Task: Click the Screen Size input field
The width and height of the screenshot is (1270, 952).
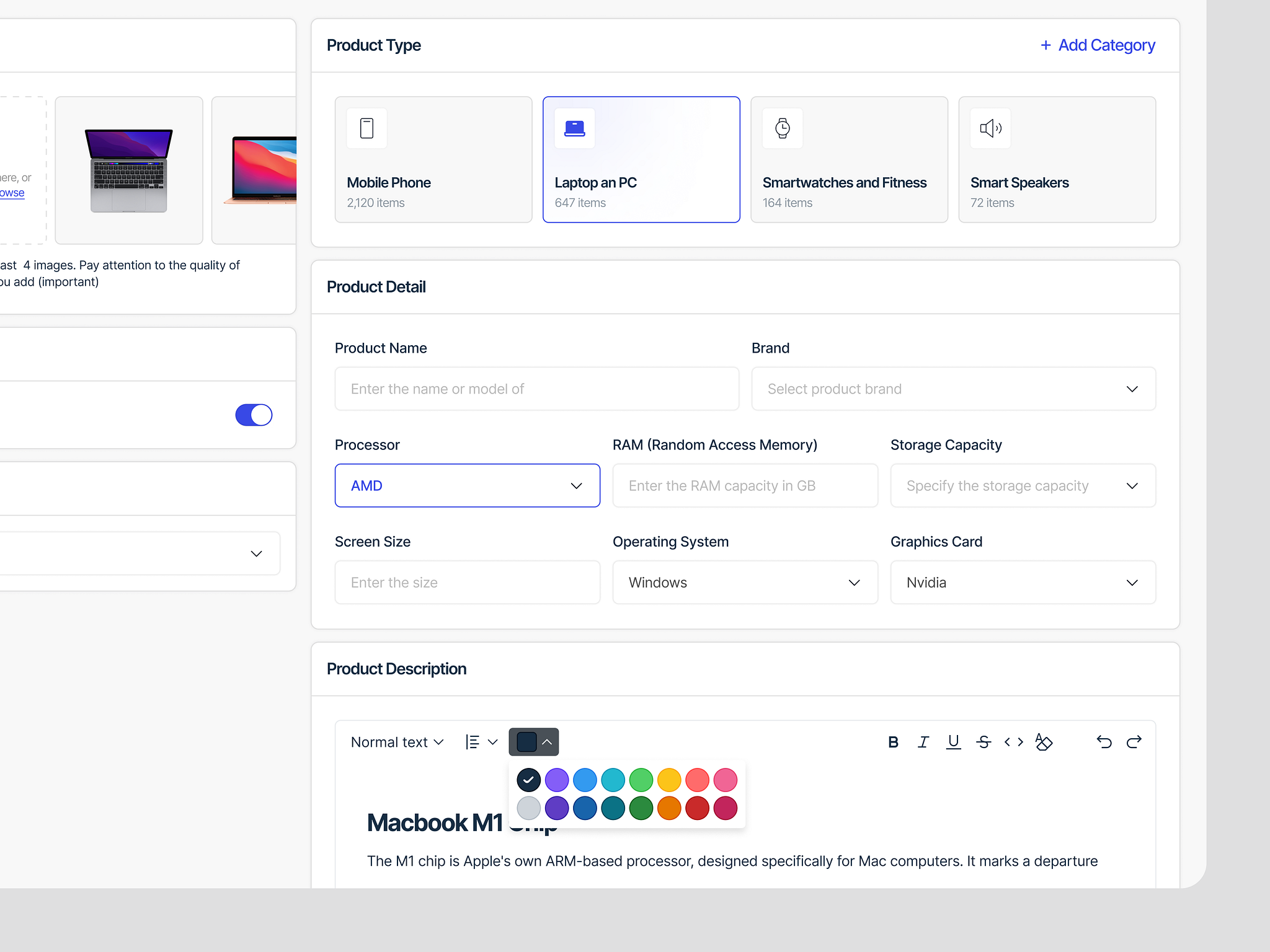Action: point(468,582)
